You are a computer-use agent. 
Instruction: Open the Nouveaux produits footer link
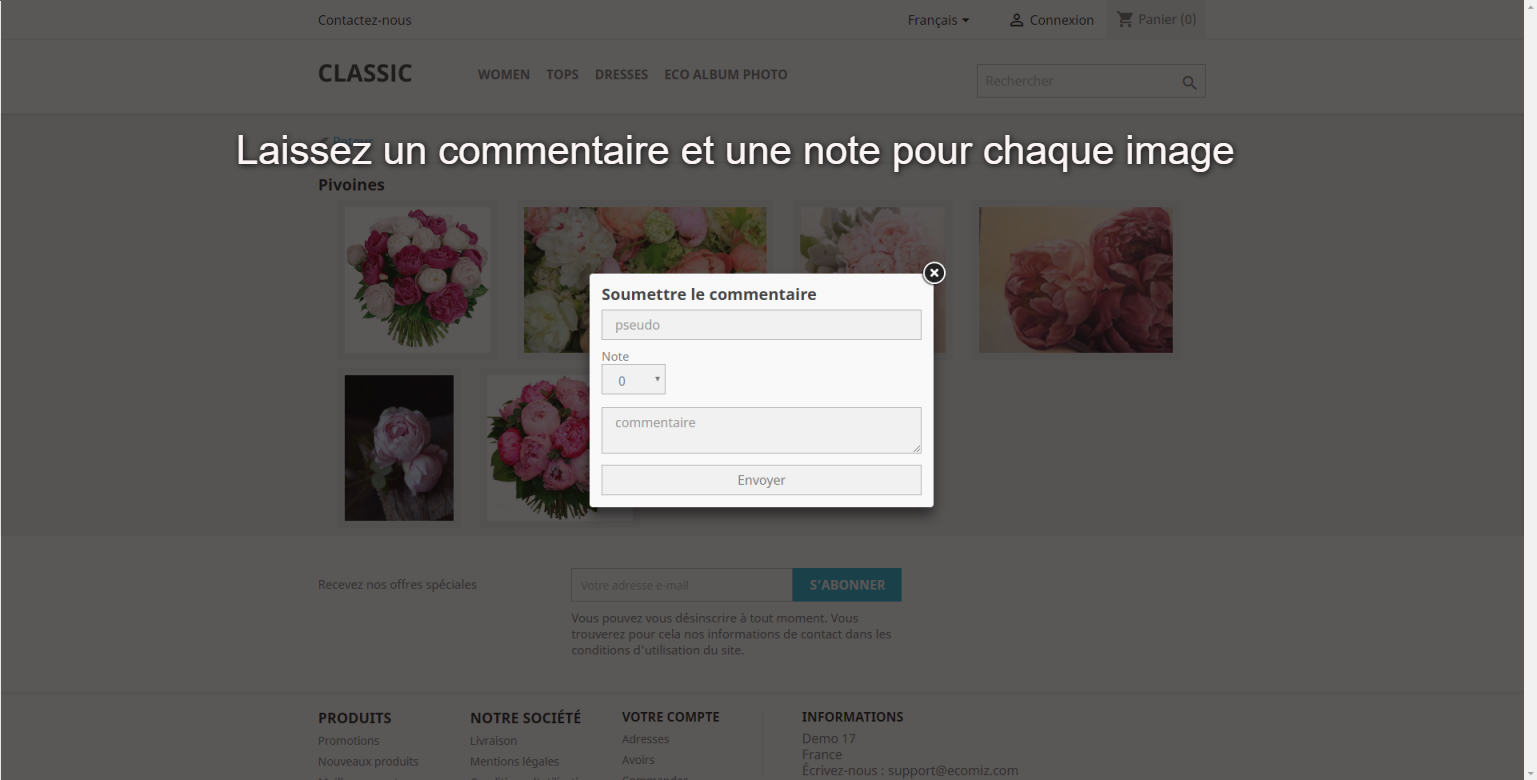(x=368, y=762)
